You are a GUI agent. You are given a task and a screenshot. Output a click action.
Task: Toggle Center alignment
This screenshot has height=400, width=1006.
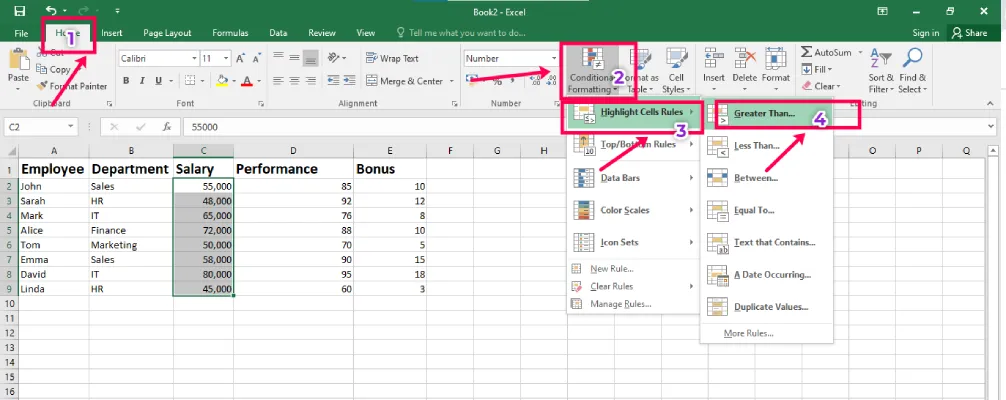pos(294,81)
